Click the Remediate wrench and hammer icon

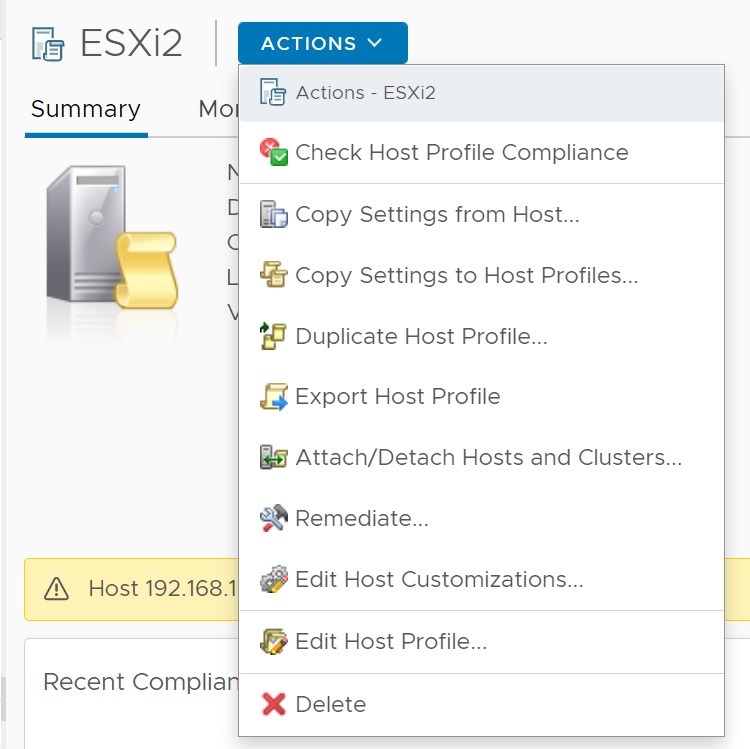pos(273,519)
